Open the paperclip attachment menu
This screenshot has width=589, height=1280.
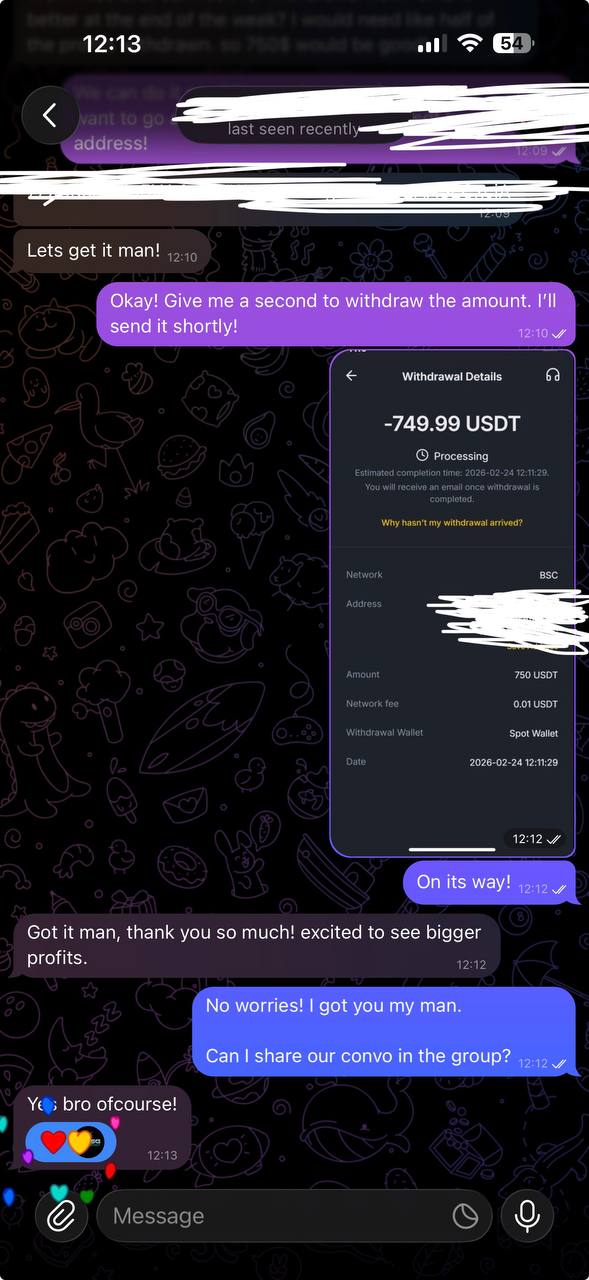62,1216
